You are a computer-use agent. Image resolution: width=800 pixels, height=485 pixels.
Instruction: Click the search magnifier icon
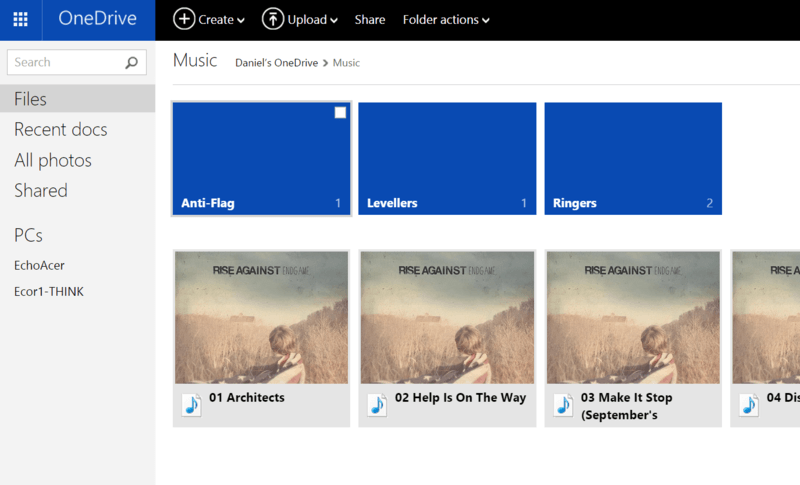coord(132,63)
